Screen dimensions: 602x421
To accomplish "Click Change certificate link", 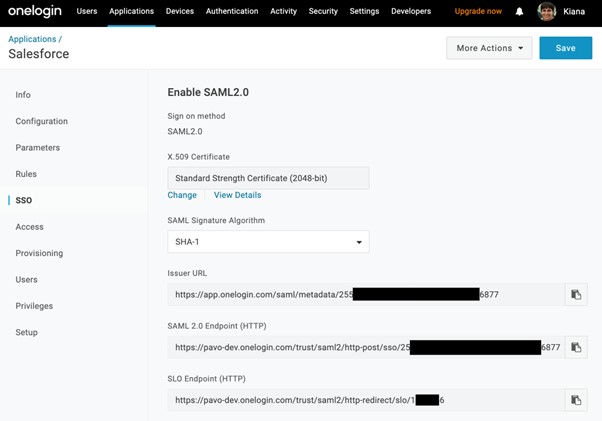I will point(182,195).
